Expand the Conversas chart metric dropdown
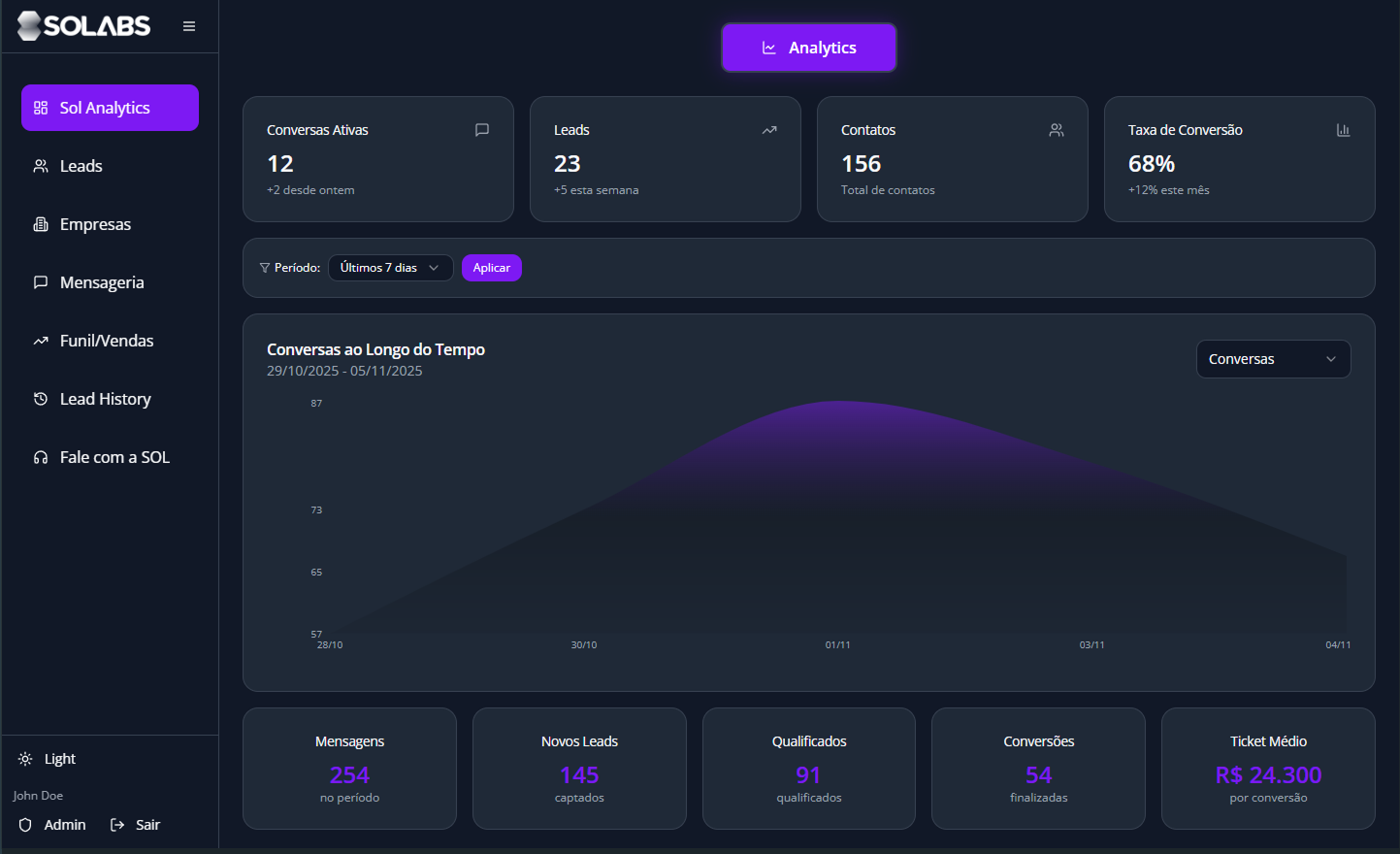This screenshot has width=1400, height=854. click(1273, 359)
